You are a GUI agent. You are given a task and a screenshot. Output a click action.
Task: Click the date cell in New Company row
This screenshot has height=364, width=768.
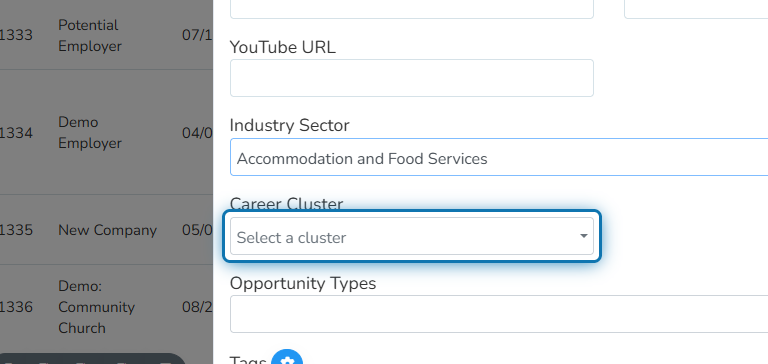pos(197,230)
